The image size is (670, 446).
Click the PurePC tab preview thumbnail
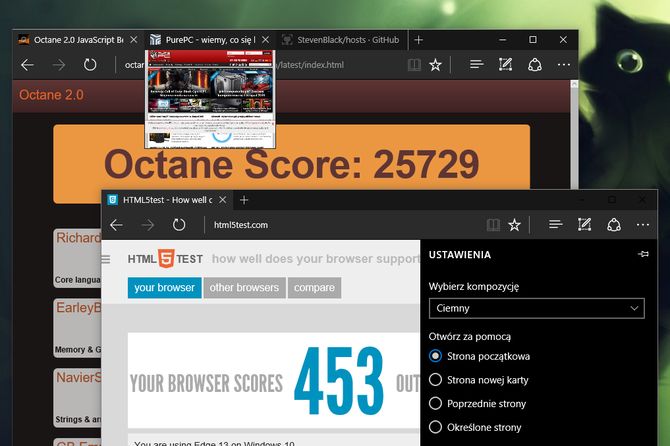coord(210,99)
